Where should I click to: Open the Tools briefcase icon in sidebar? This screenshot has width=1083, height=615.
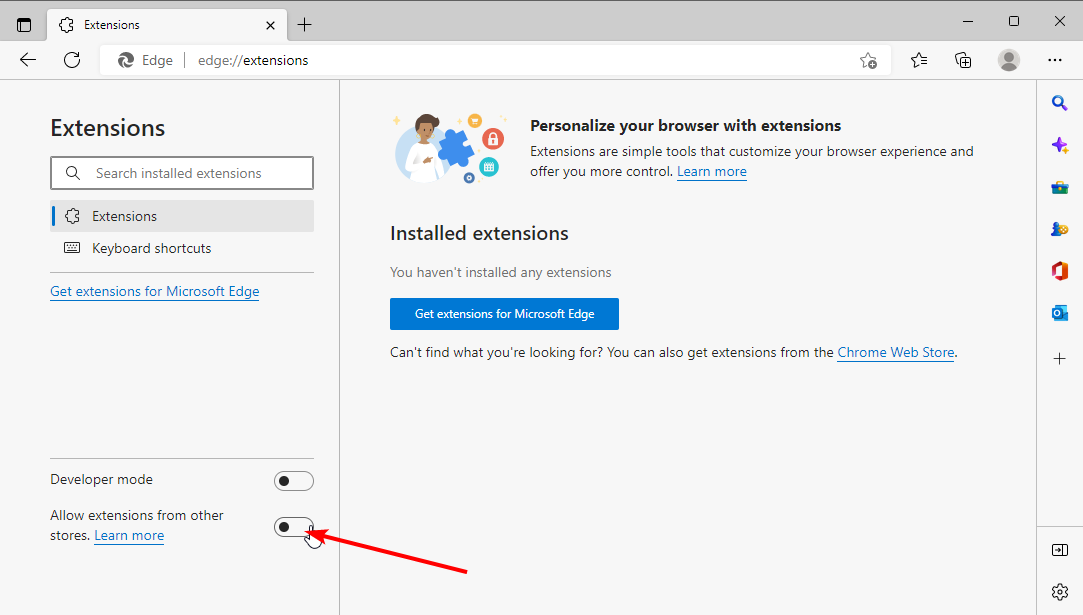coord(1060,187)
